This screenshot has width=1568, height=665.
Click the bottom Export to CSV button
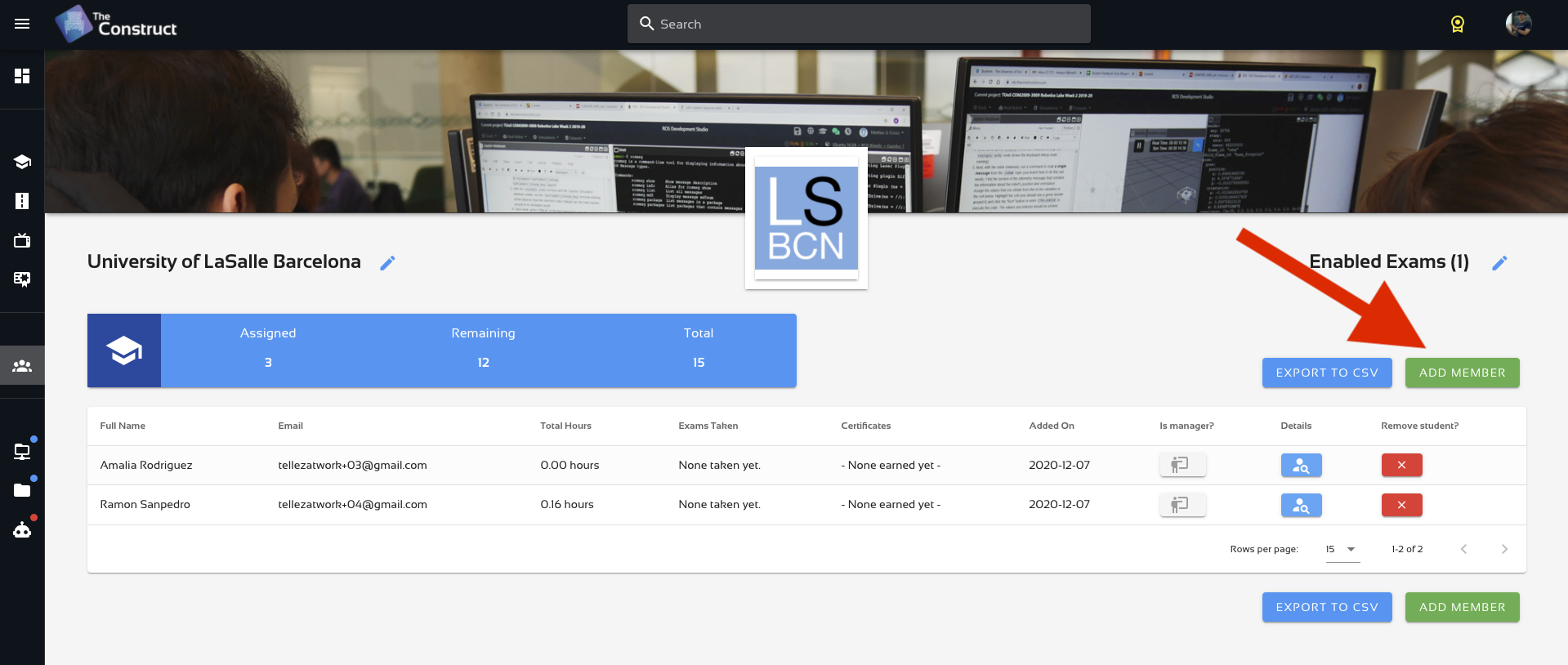tap(1327, 607)
